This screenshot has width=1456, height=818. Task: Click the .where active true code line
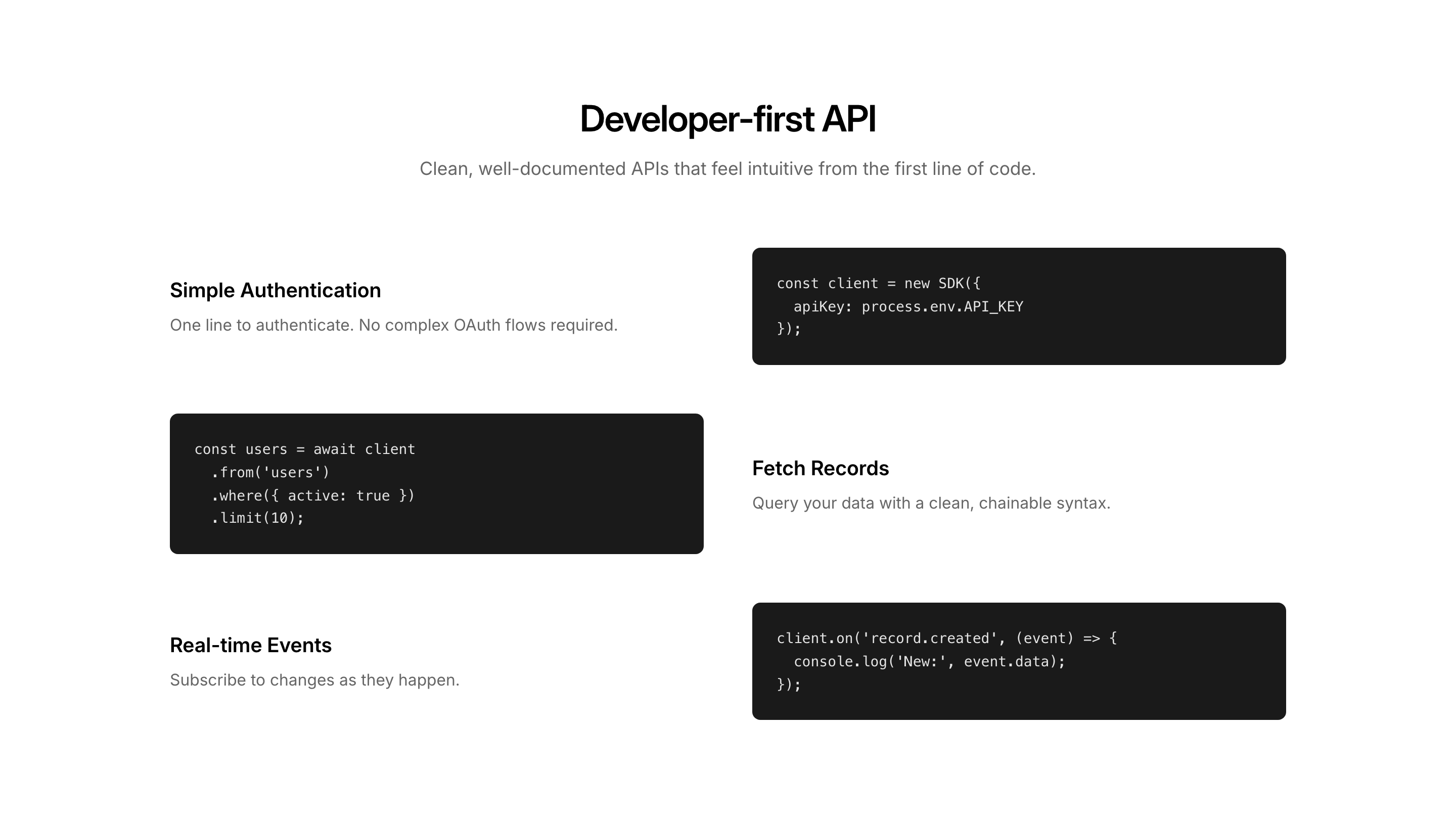tap(312, 496)
